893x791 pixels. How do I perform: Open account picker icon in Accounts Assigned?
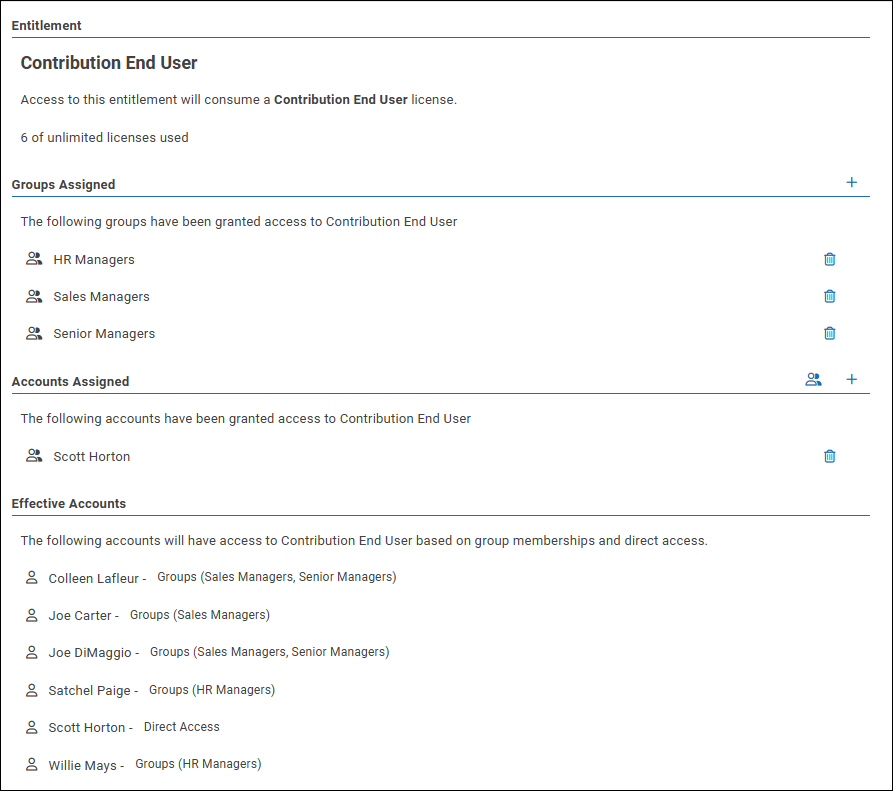pyautogui.click(x=814, y=380)
